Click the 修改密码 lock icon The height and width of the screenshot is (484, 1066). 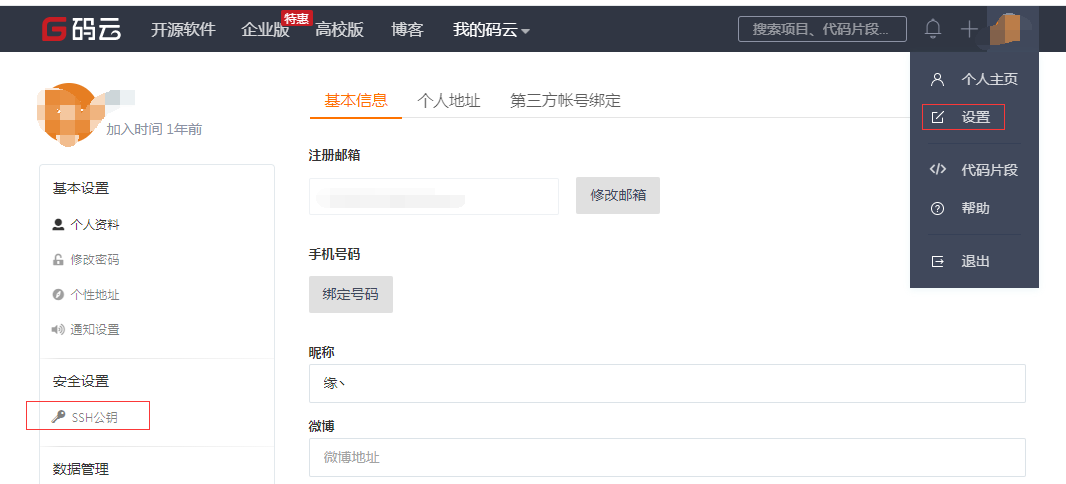click(x=58, y=260)
